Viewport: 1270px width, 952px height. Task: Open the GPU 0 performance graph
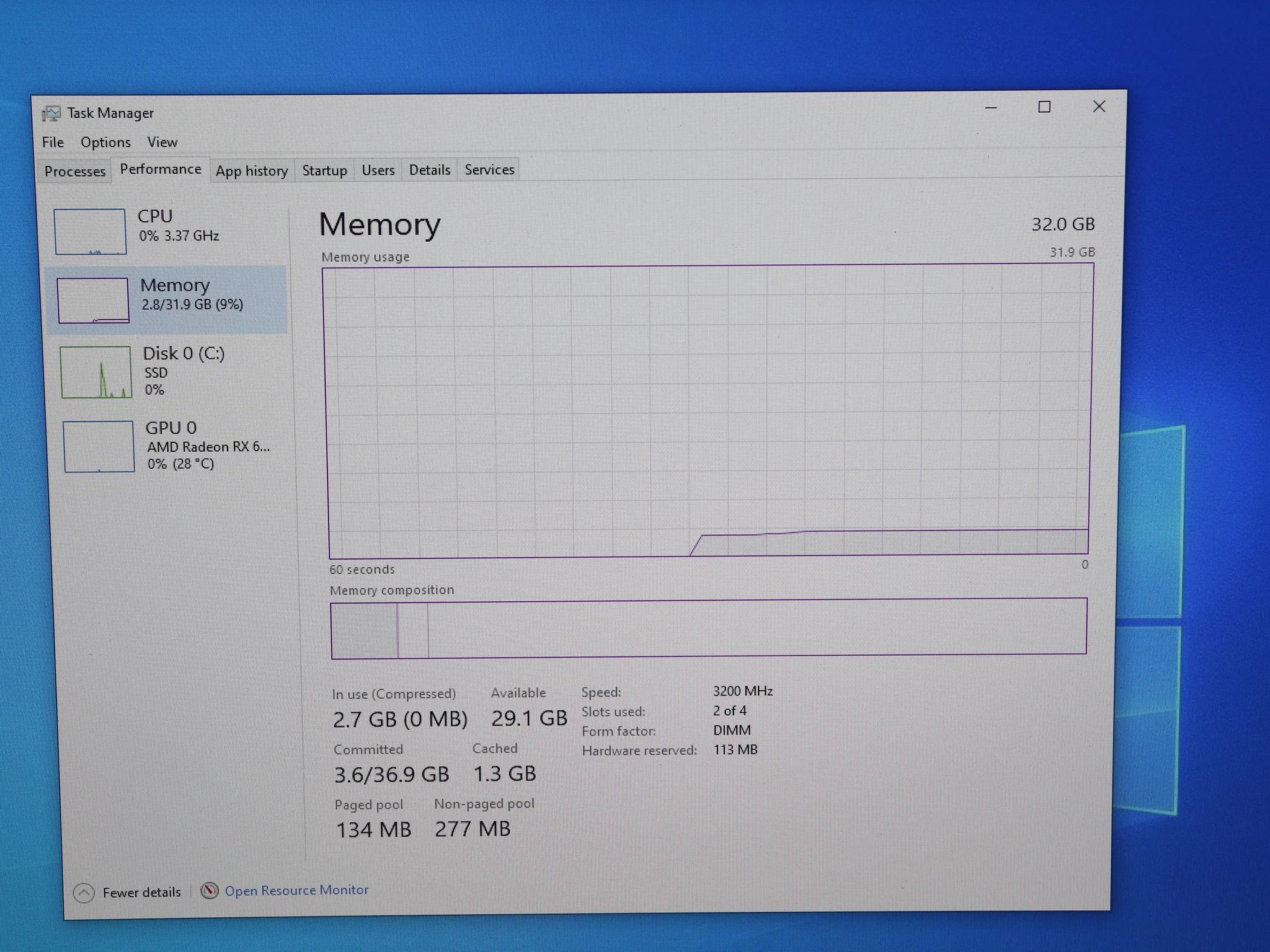tap(99, 446)
